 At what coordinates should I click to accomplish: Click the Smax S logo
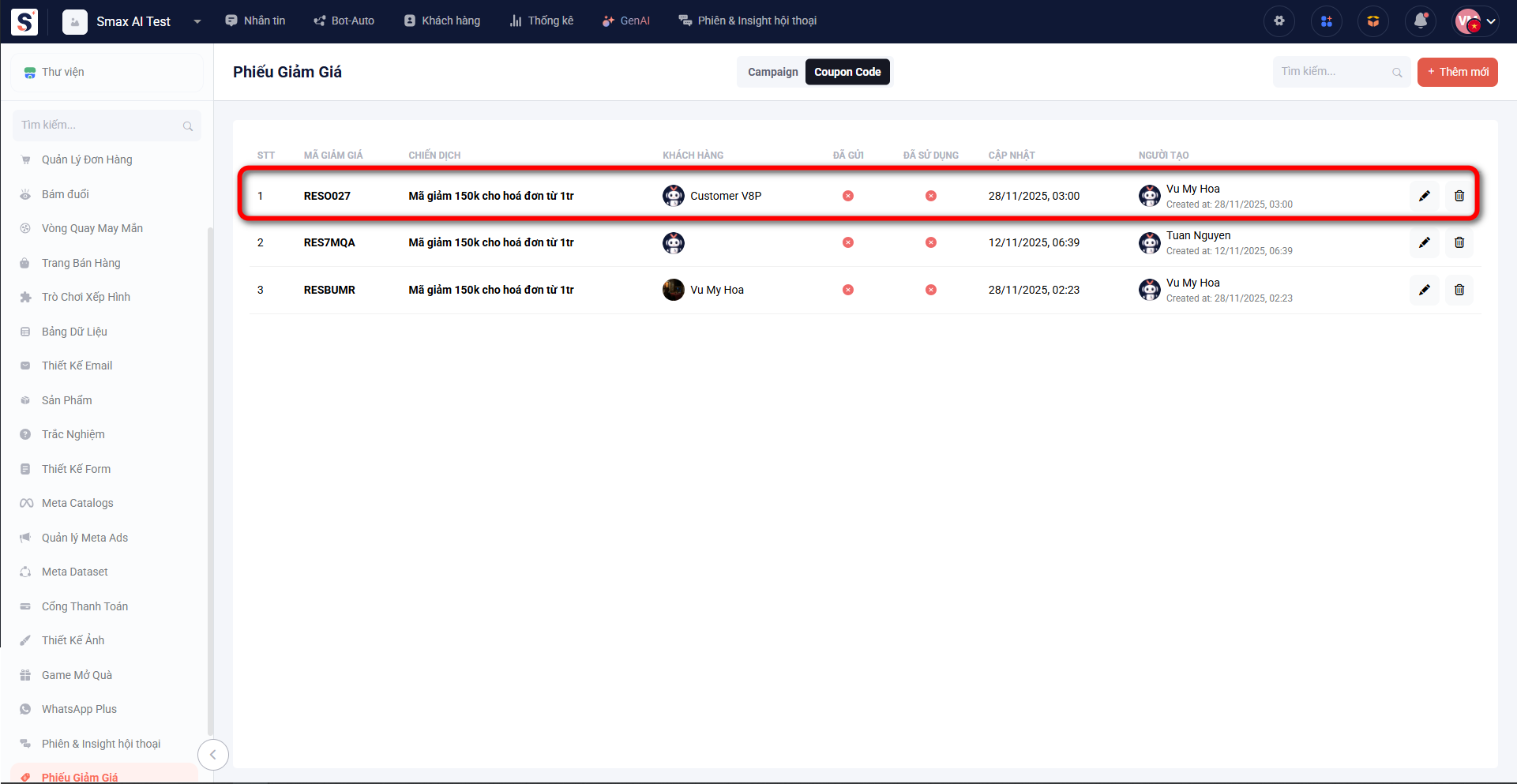click(x=24, y=21)
